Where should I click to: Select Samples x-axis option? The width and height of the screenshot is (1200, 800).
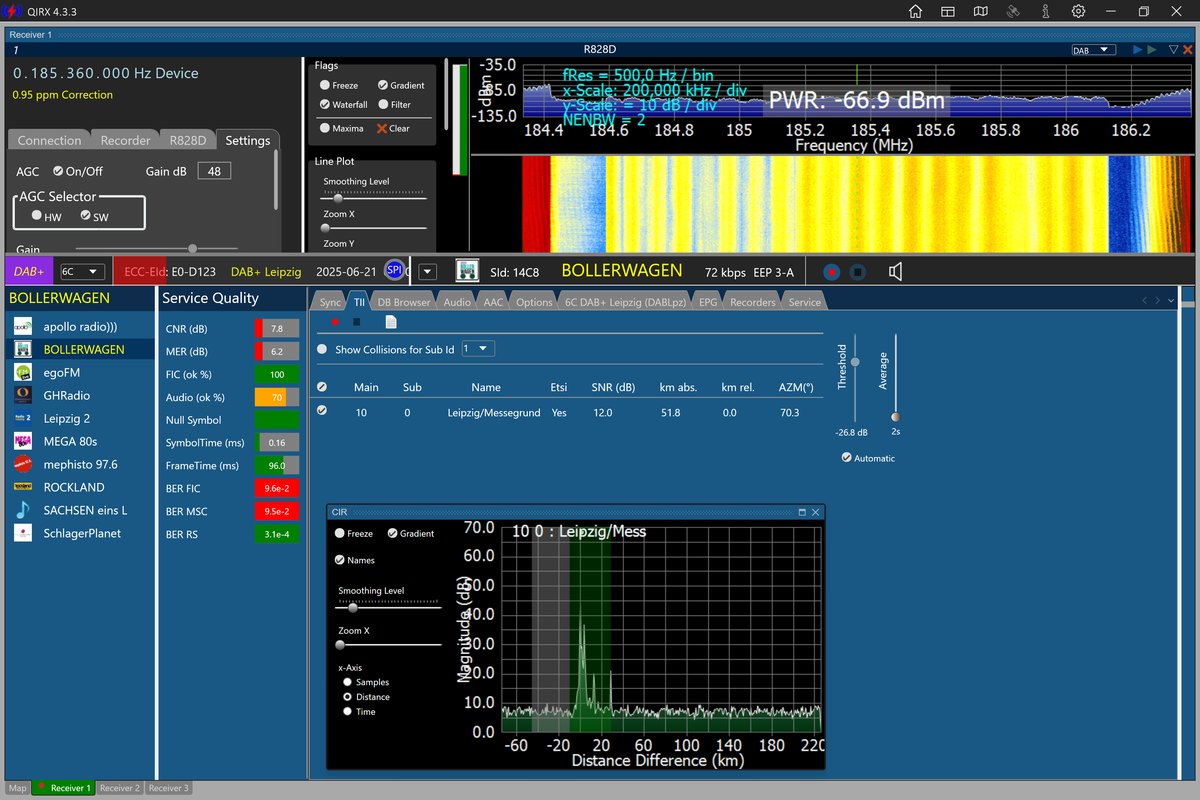coord(348,682)
